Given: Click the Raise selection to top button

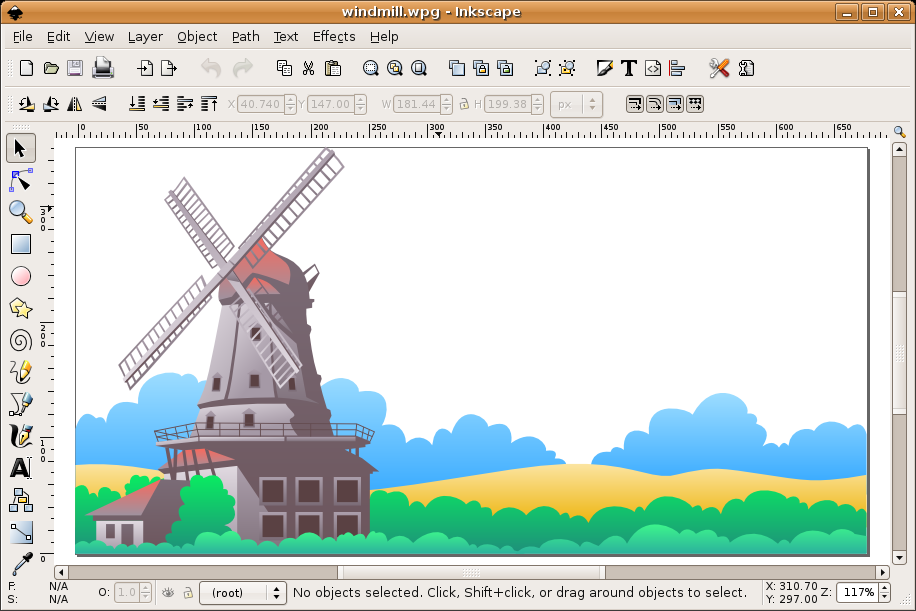Looking at the screenshot, I should pyautogui.click(x=208, y=103).
